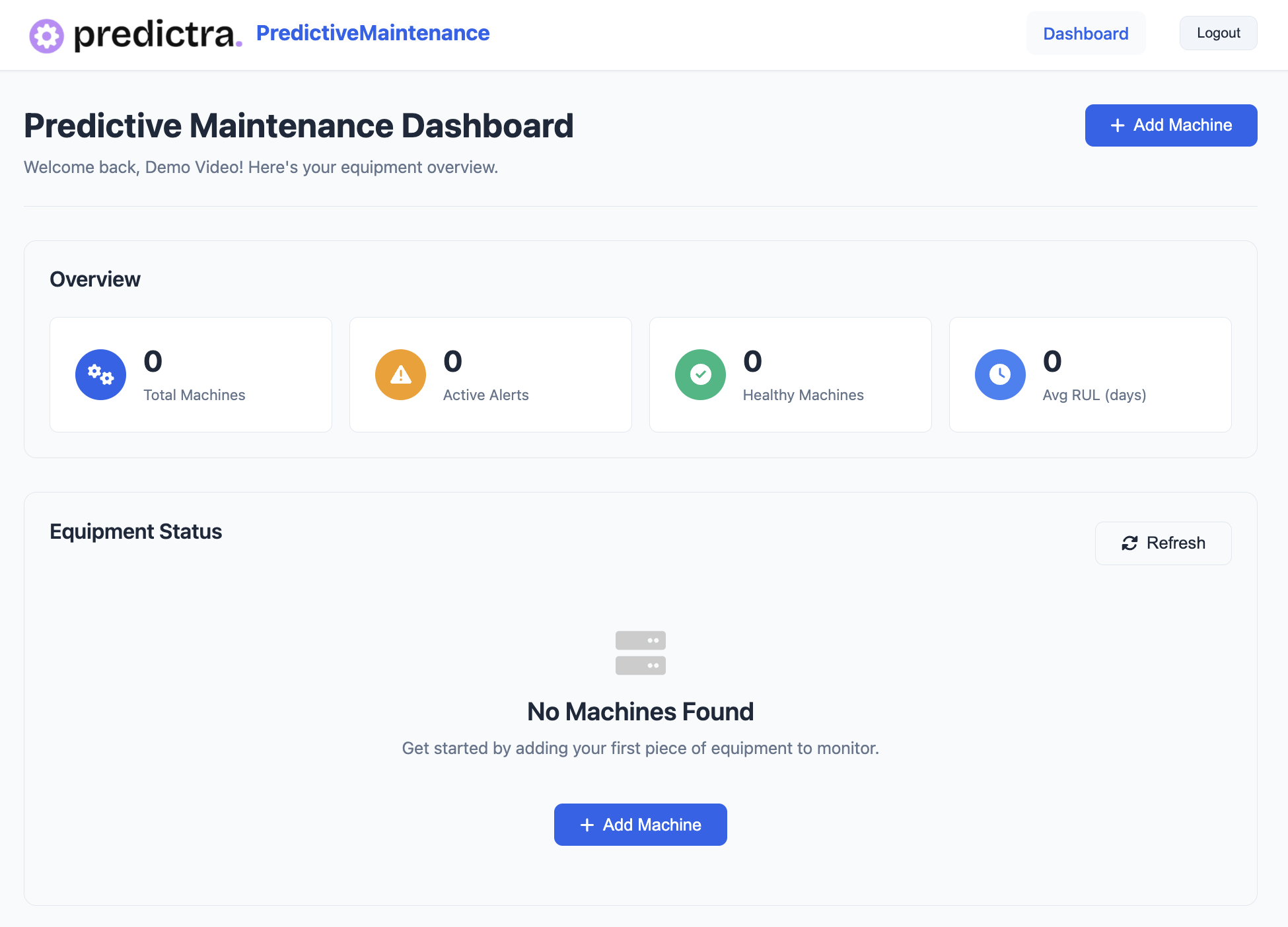Image resolution: width=1288 pixels, height=927 pixels.
Task: Click the predictra wordmark text
Action: coord(155,34)
